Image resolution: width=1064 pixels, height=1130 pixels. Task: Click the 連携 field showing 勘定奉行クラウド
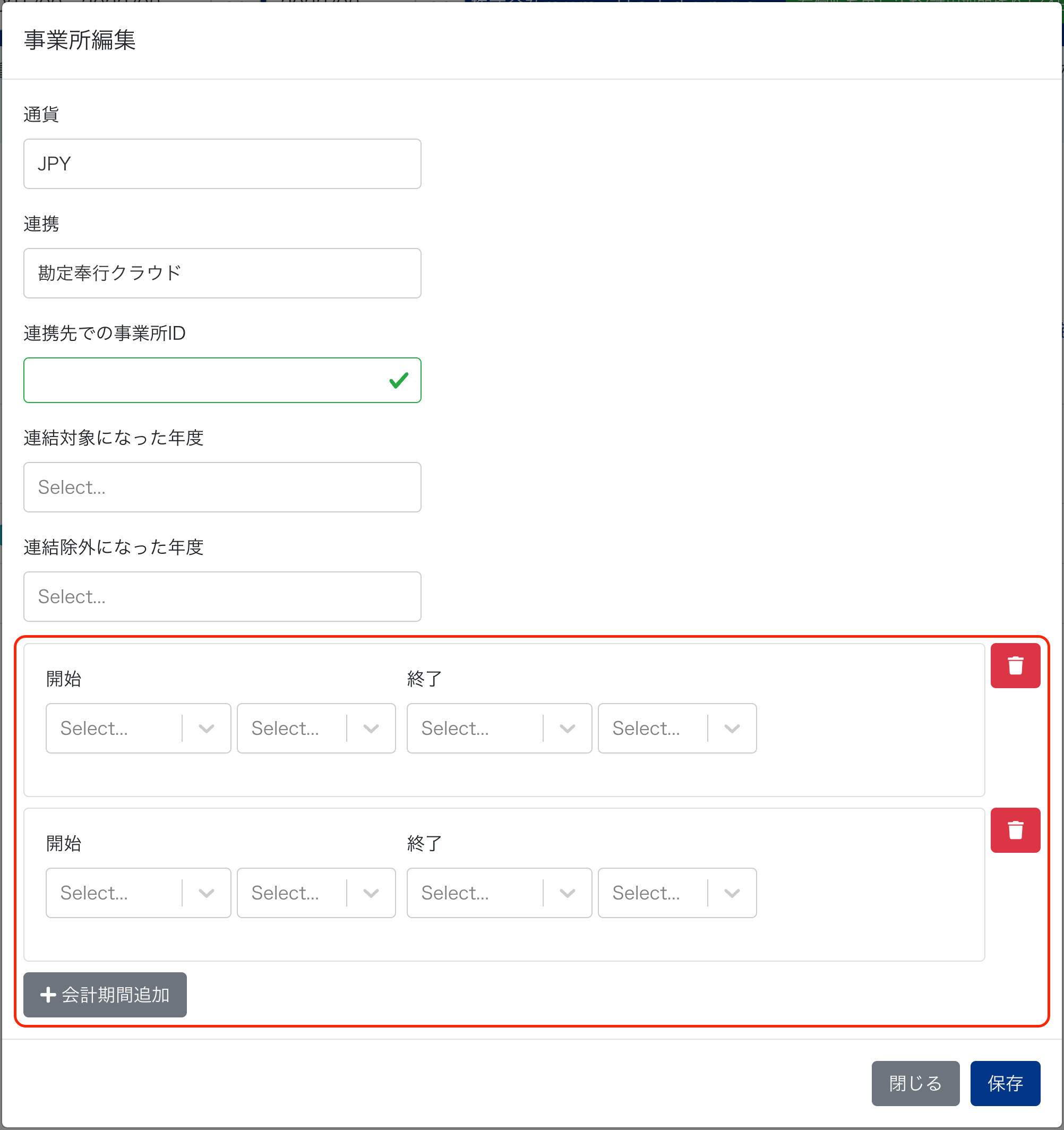[x=222, y=273]
